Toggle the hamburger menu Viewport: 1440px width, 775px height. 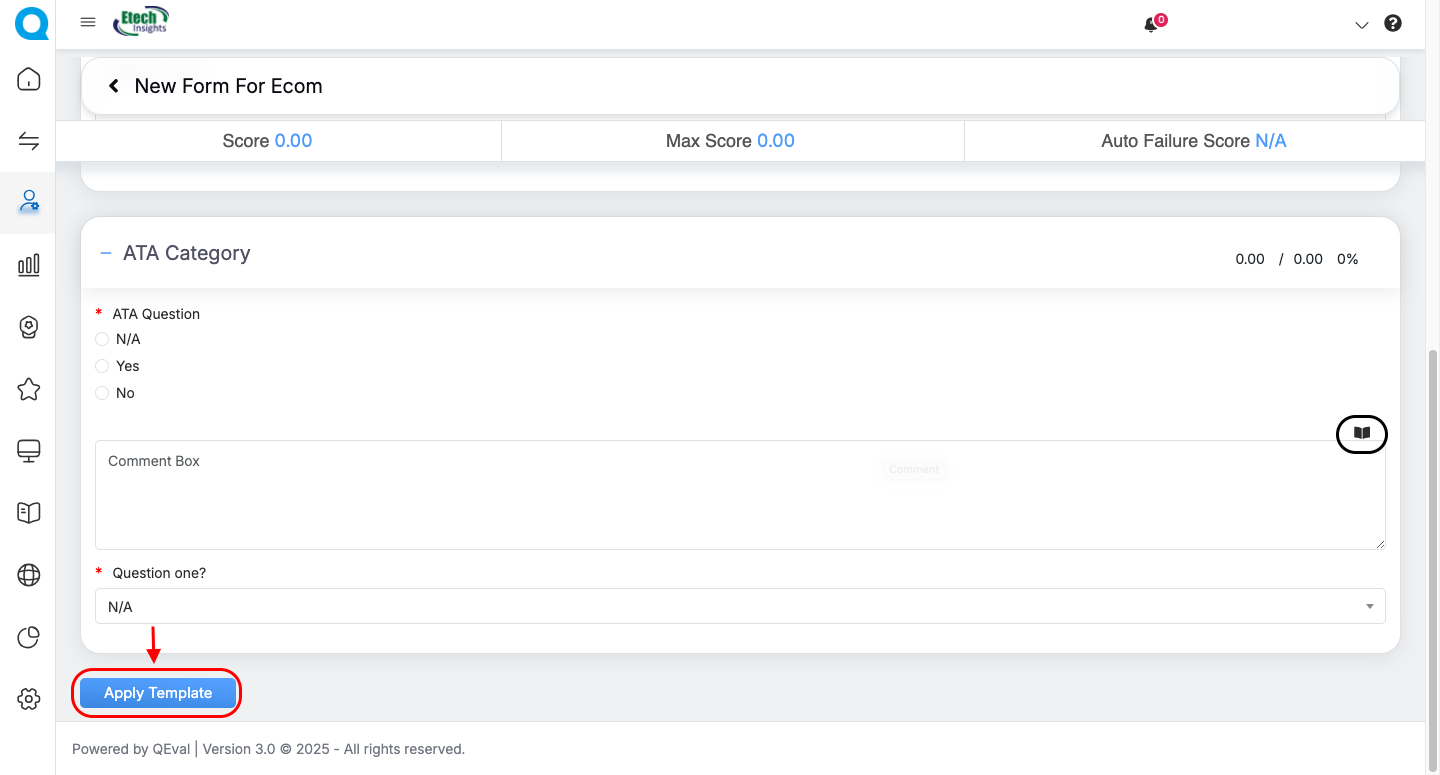coord(88,23)
